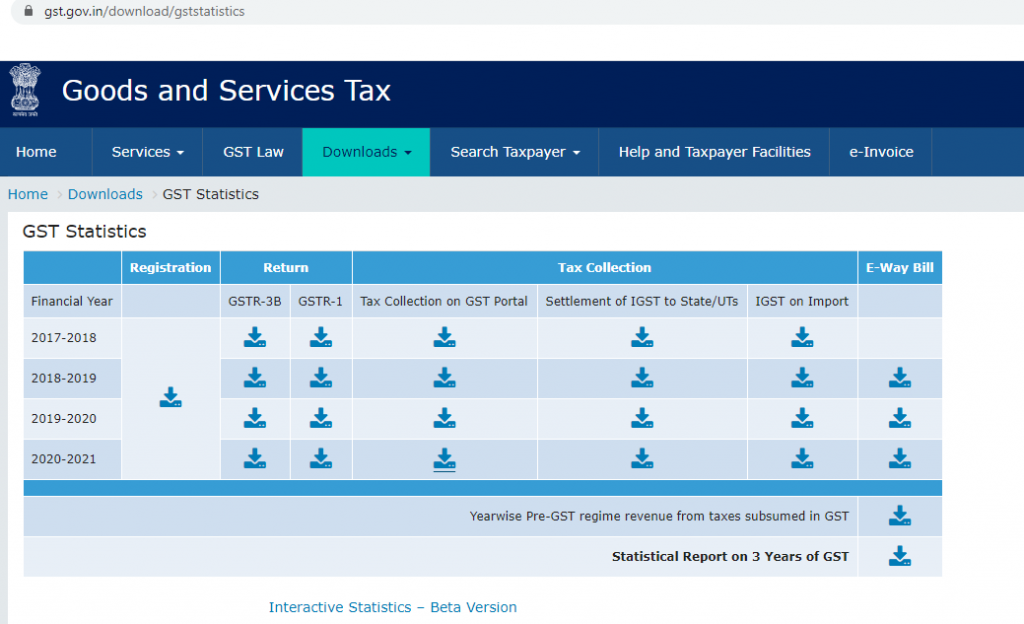Image resolution: width=1024 pixels, height=624 pixels.
Task: Expand the Services dropdown menu
Action: tap(147, 152)
